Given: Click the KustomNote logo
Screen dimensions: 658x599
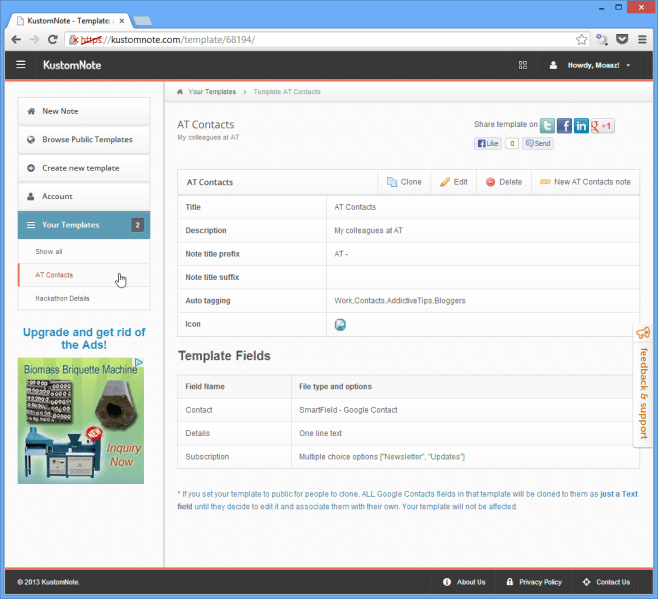Looking at the screenshot, I should [x=72, y=65].
